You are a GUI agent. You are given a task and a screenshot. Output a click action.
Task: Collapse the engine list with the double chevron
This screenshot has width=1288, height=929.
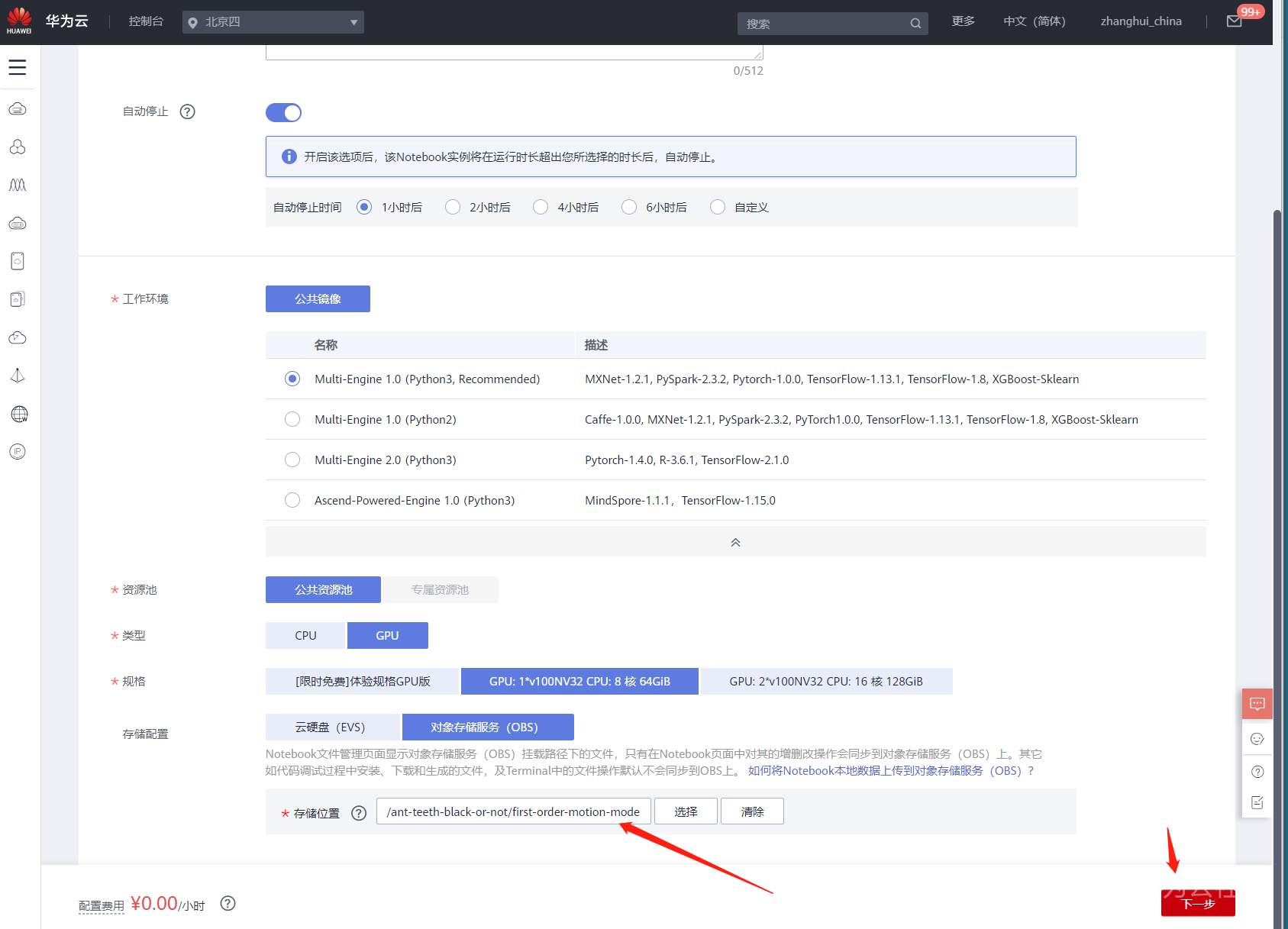[x=736, y=542]
